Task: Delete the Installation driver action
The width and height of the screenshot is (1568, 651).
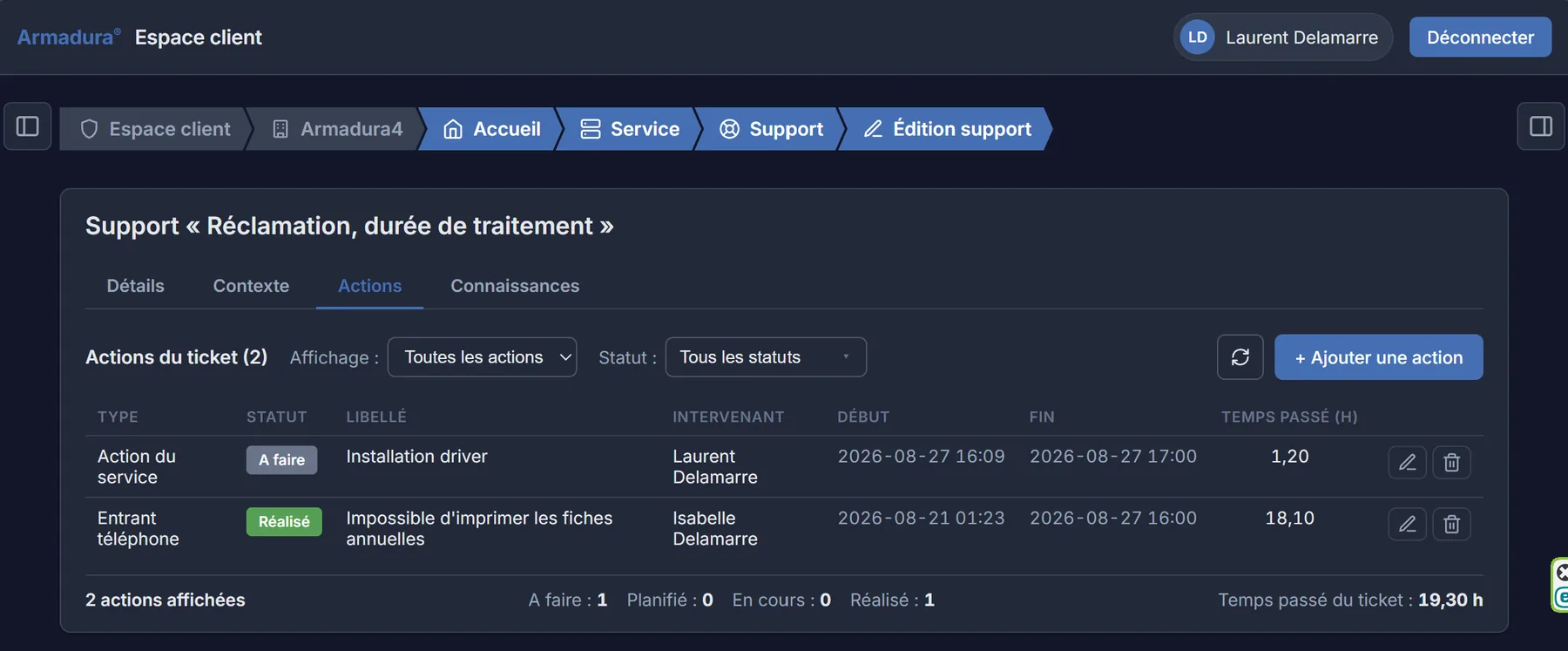Action: tap(1451, 462)
